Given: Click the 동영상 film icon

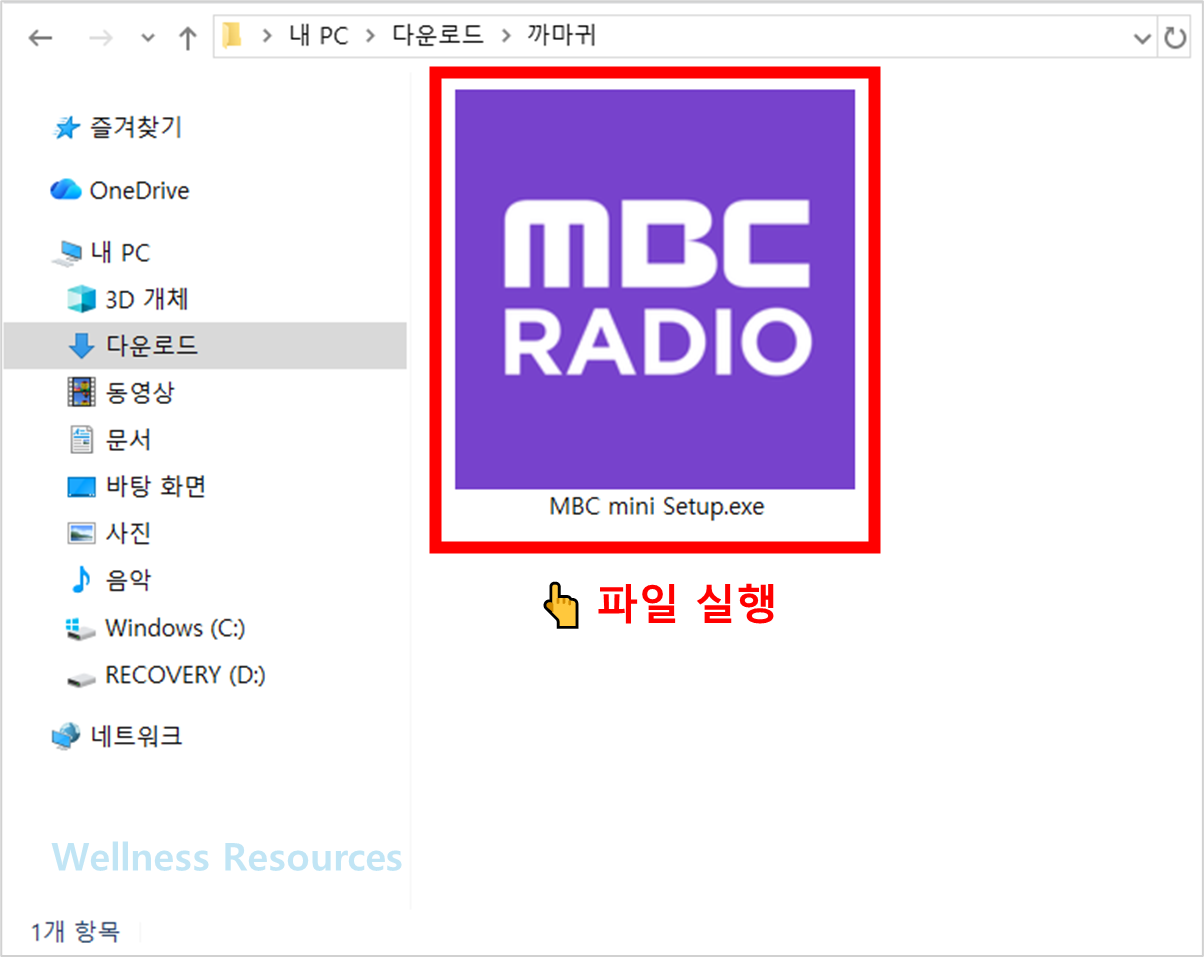Looking at the screenshot, I should pos(81,392).
